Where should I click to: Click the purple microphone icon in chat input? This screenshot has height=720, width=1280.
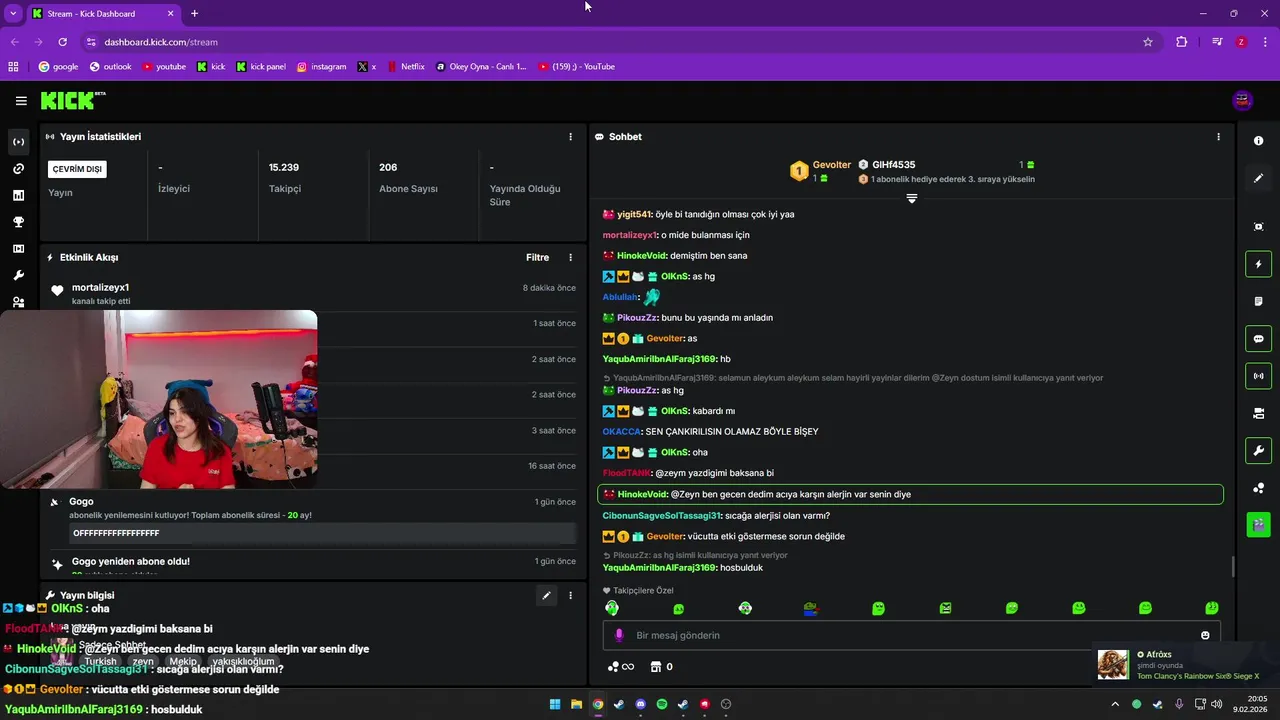619,635
